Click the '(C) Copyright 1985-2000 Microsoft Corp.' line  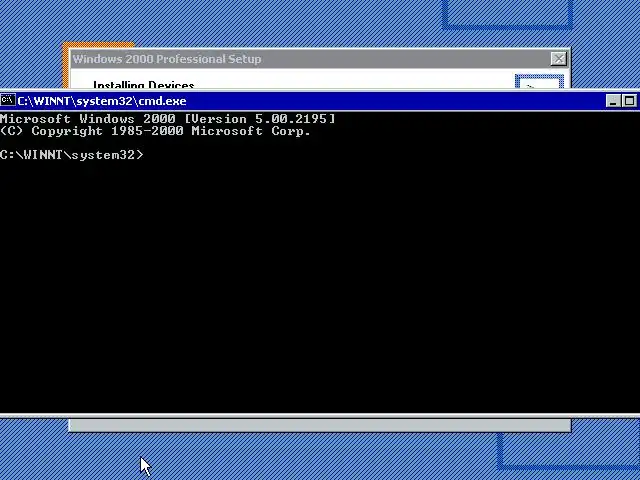coord(155,131)
